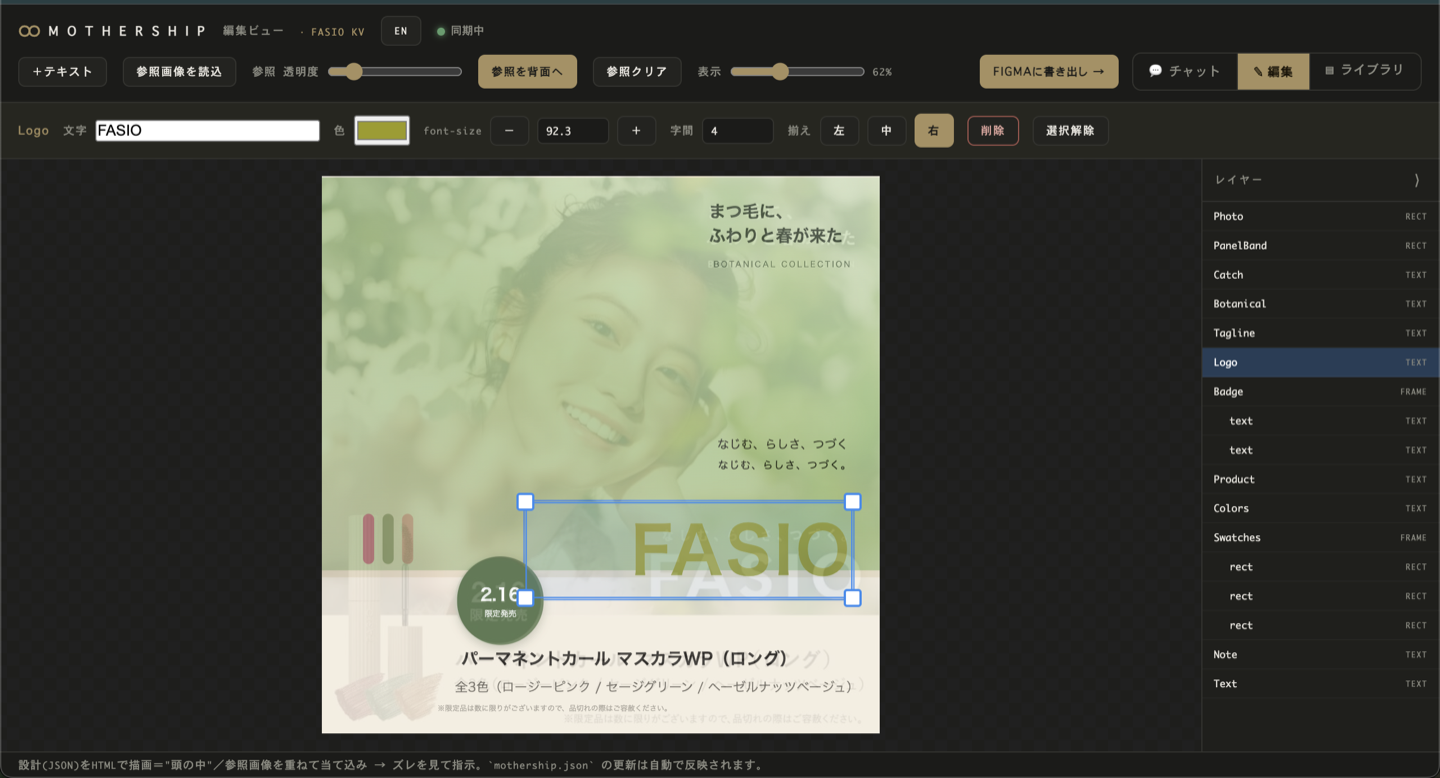Image resolution: width=1440 pixels, height=778 pixels.
Task: Click the 62% zoom value
Action: pyautogui.click(x=882, y=72)
